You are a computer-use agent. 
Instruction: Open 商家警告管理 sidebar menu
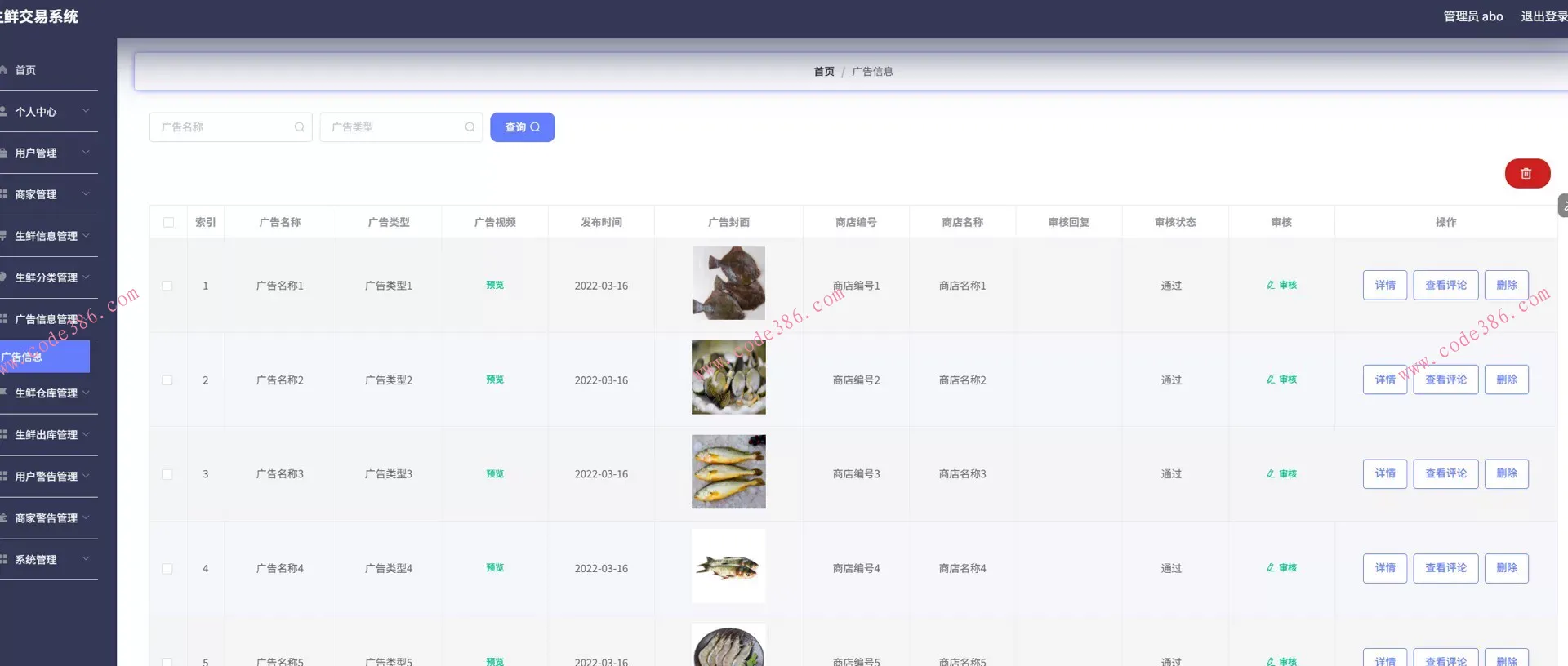pos(45,518)
